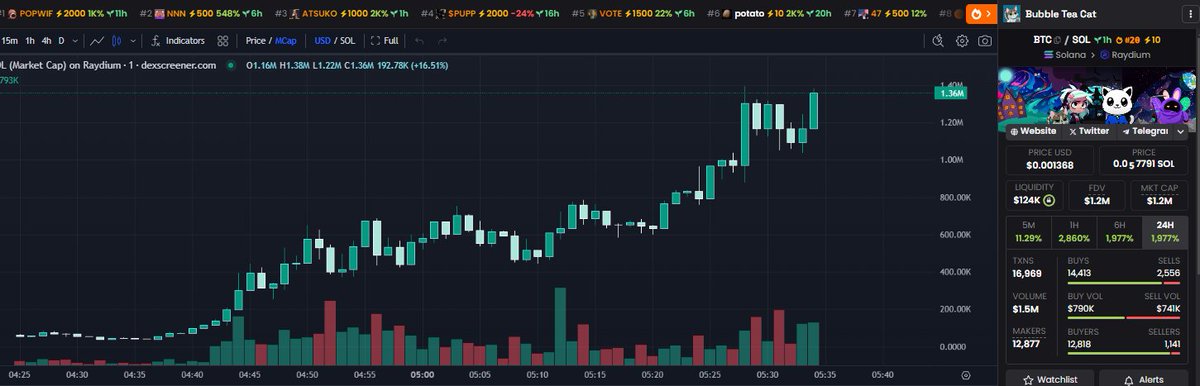Click the orange trending flame button
This screenshot has height=386, width=1200.
coord(981,14)
